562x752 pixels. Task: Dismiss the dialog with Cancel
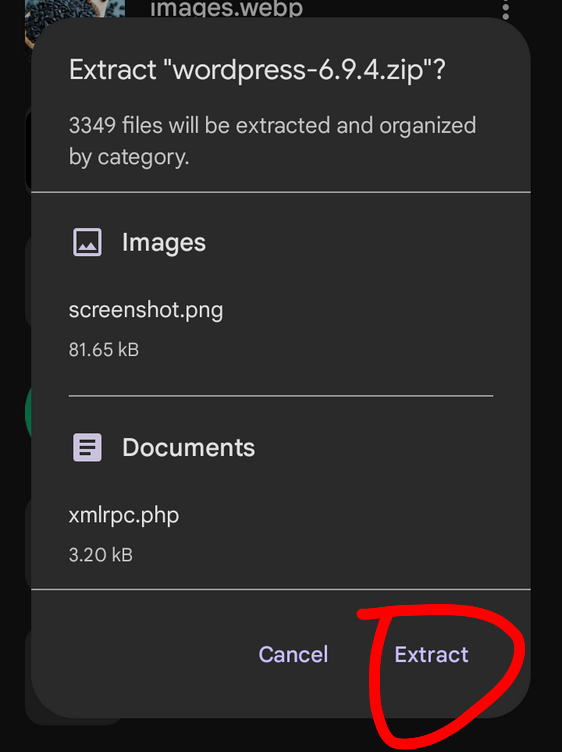click(293, 654)
